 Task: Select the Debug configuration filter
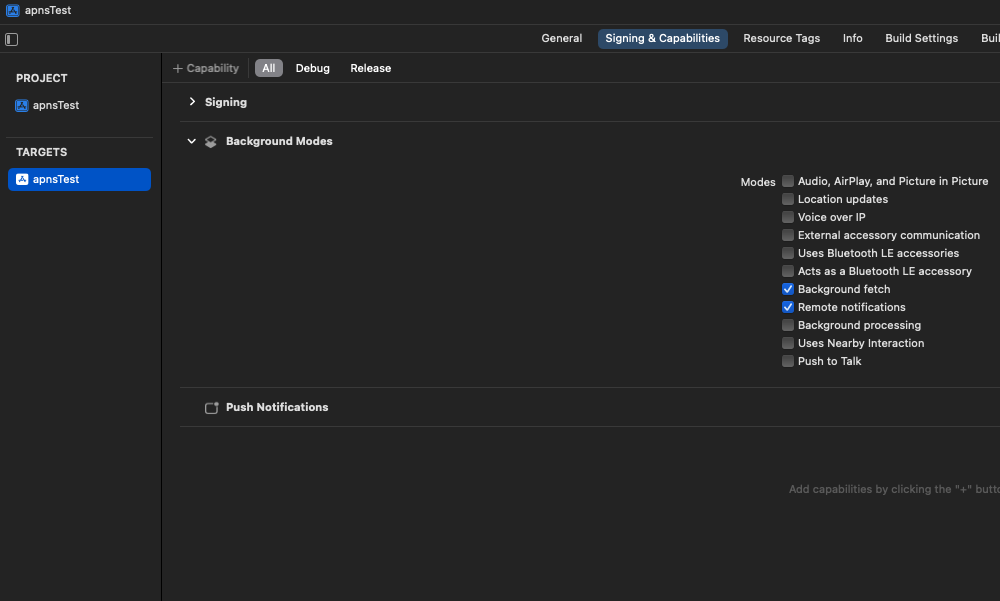pos(312,68)
